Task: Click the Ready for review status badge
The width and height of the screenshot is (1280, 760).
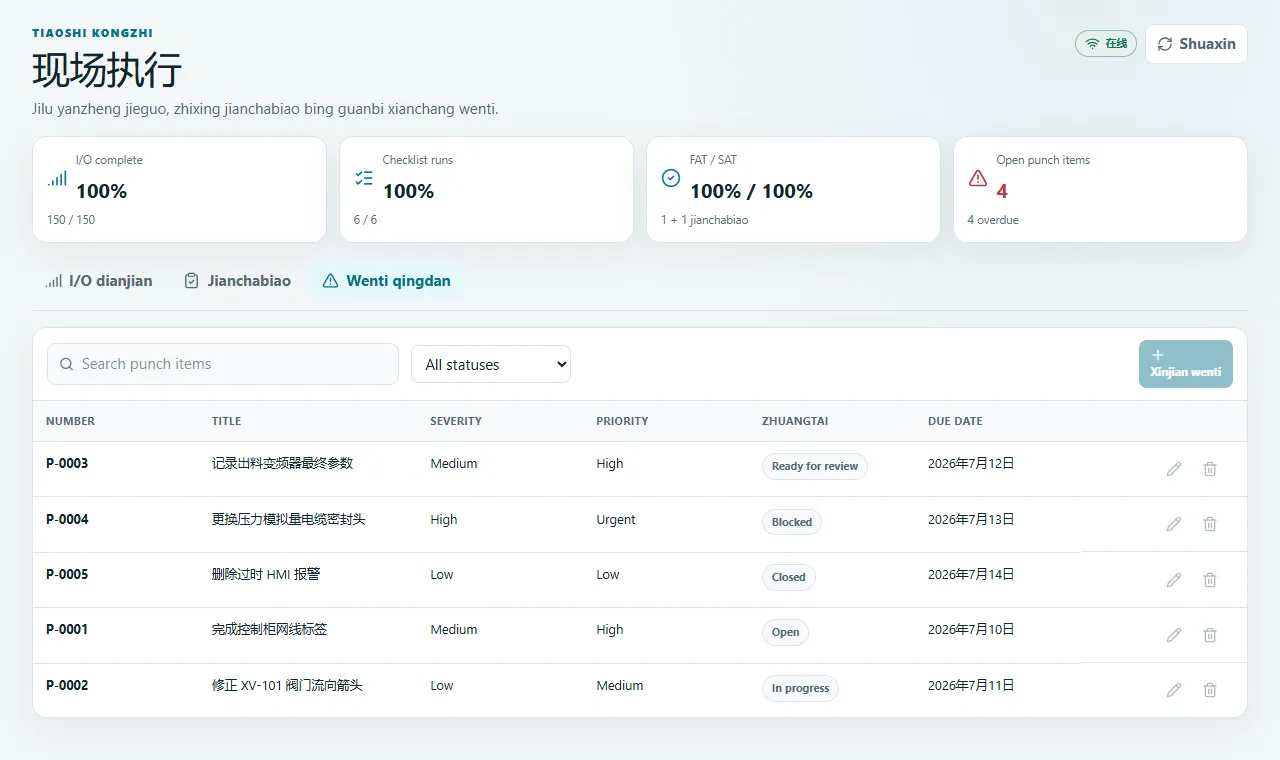Action: point(815,466)
